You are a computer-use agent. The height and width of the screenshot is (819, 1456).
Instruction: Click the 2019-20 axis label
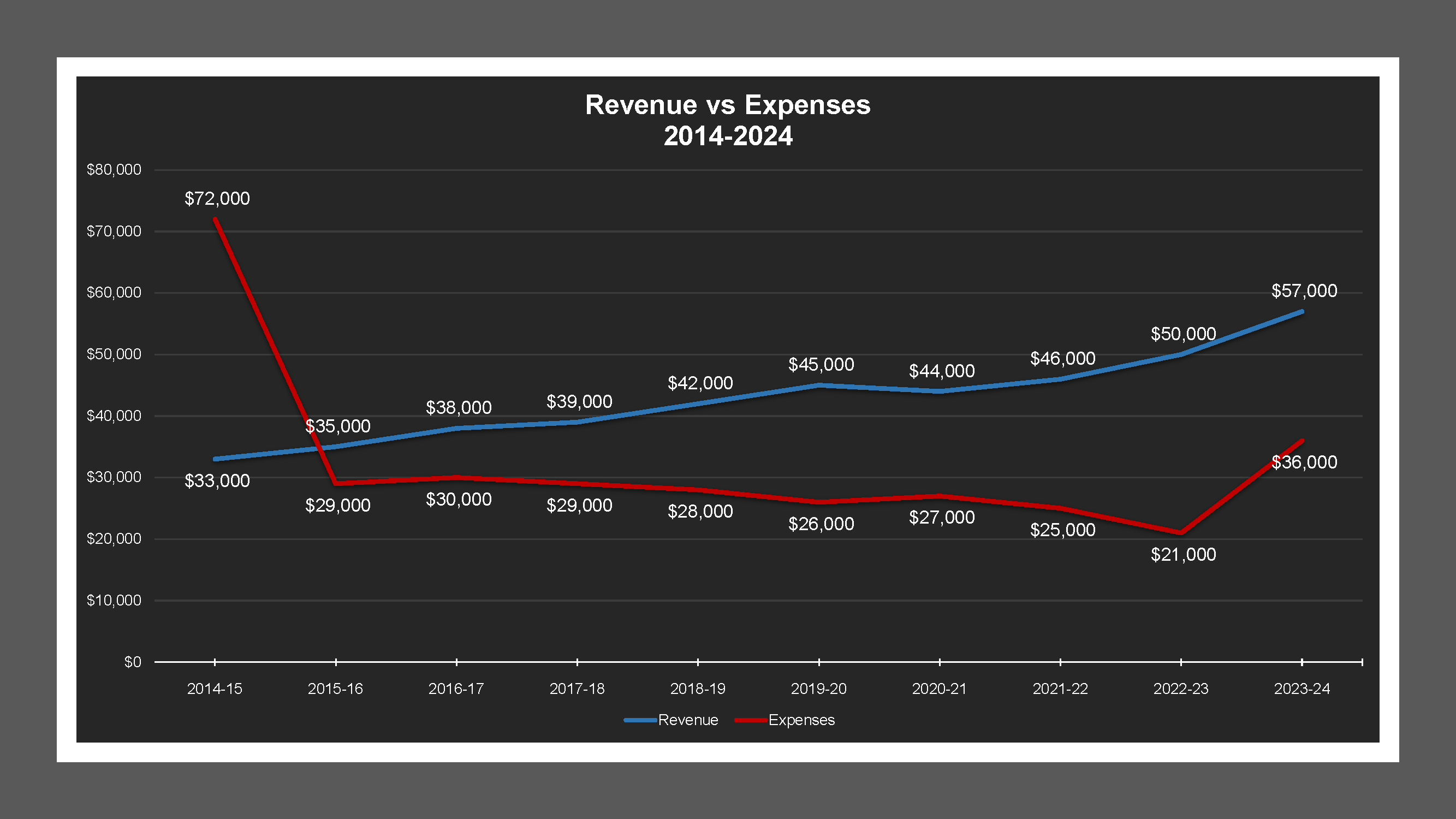(819, 689)
